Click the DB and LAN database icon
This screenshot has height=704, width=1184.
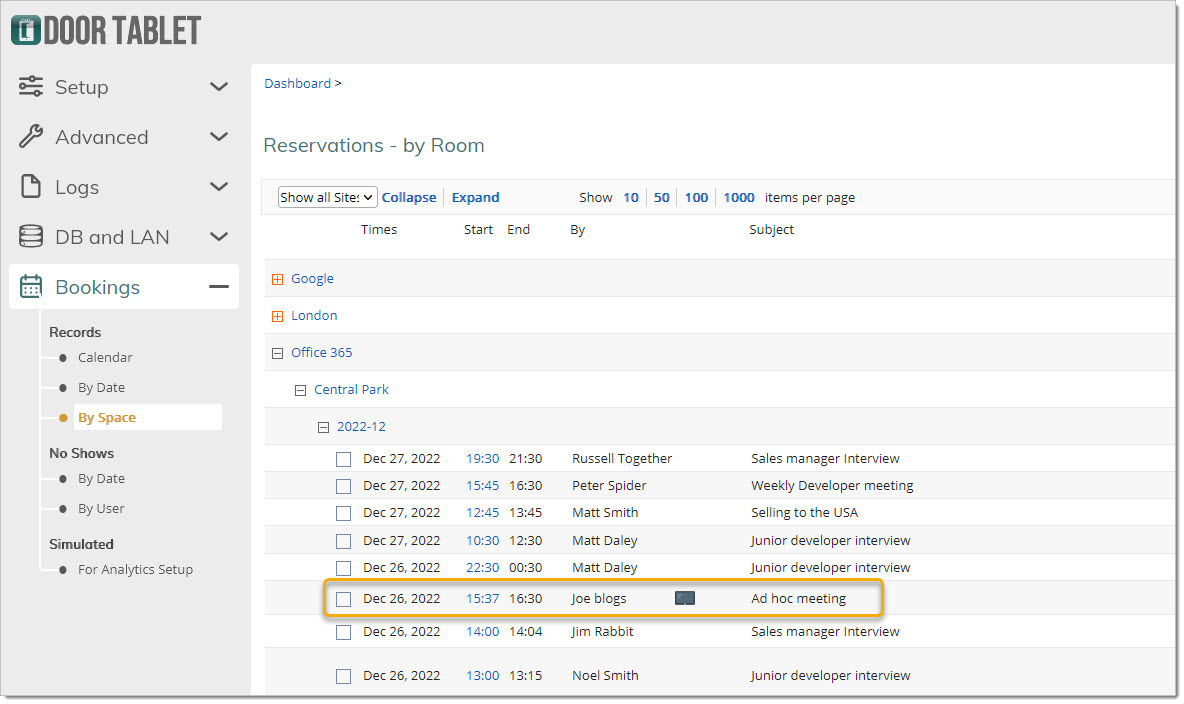pyautogui.click(x=31, y=236)
